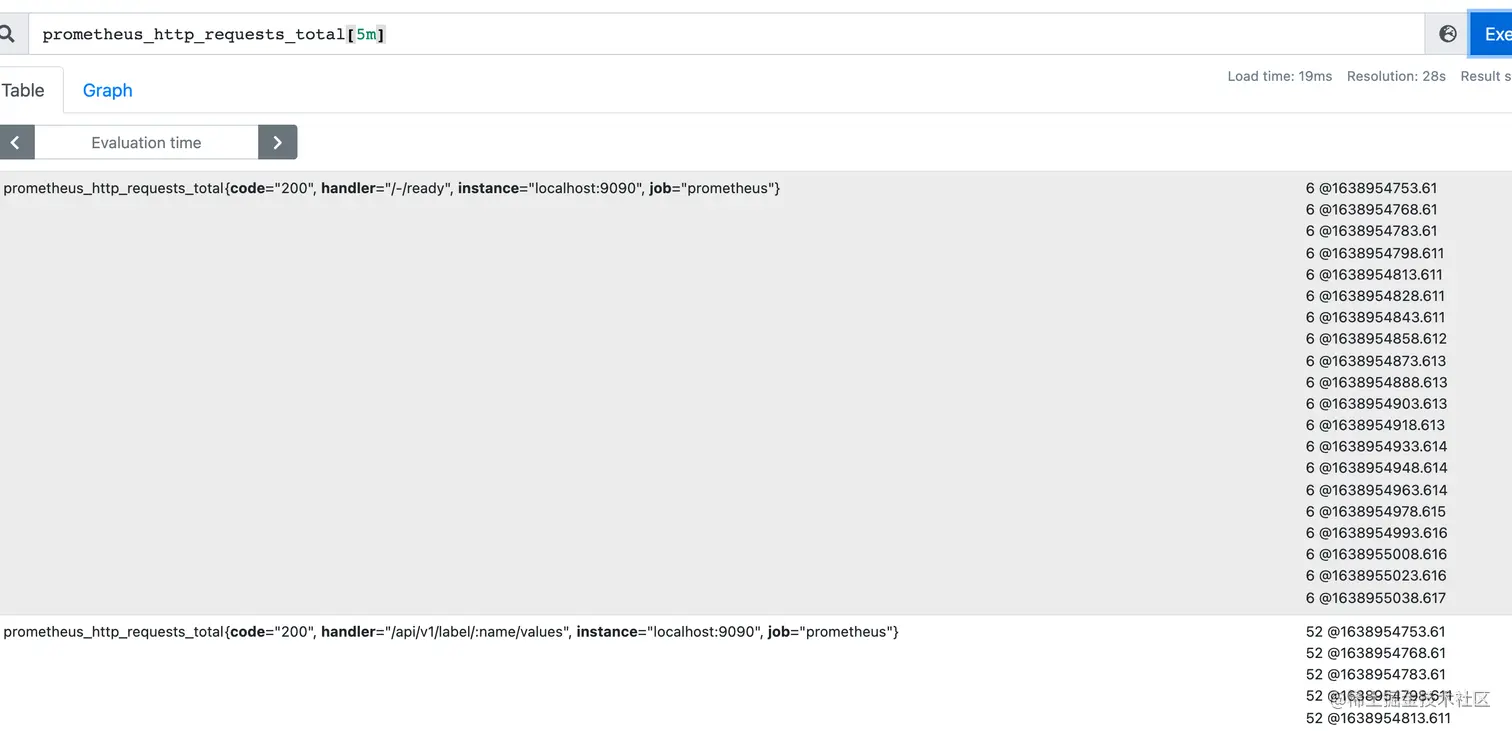Screen dimensions: 1512x731
Task: Click the search magnifier icon
Action: click(x=7, y=34)
